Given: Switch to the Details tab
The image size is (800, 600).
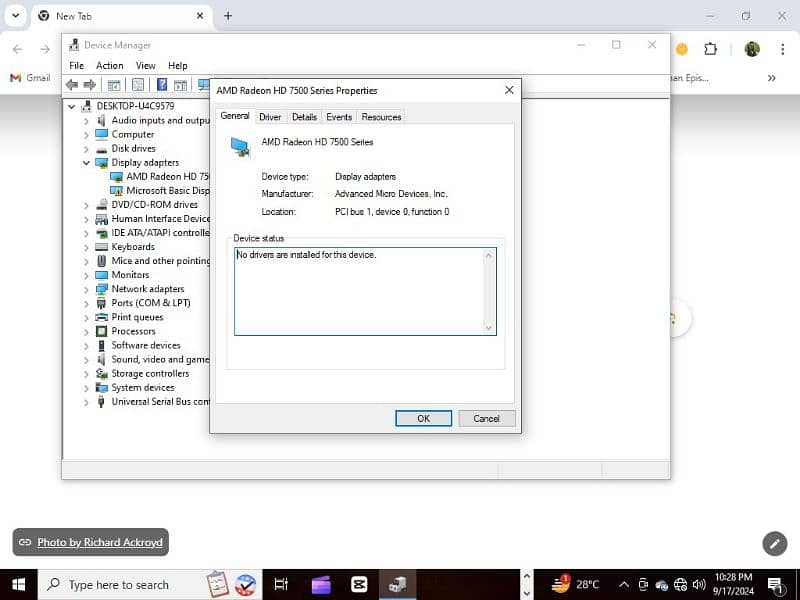Looking at the screenshot, I should (304, 117).
